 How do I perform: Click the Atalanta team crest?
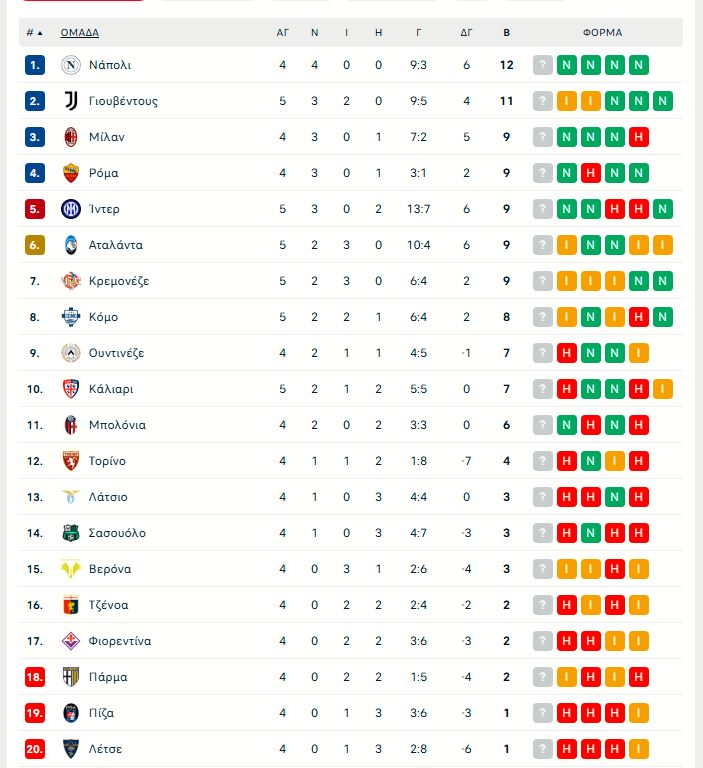[71, 245]
